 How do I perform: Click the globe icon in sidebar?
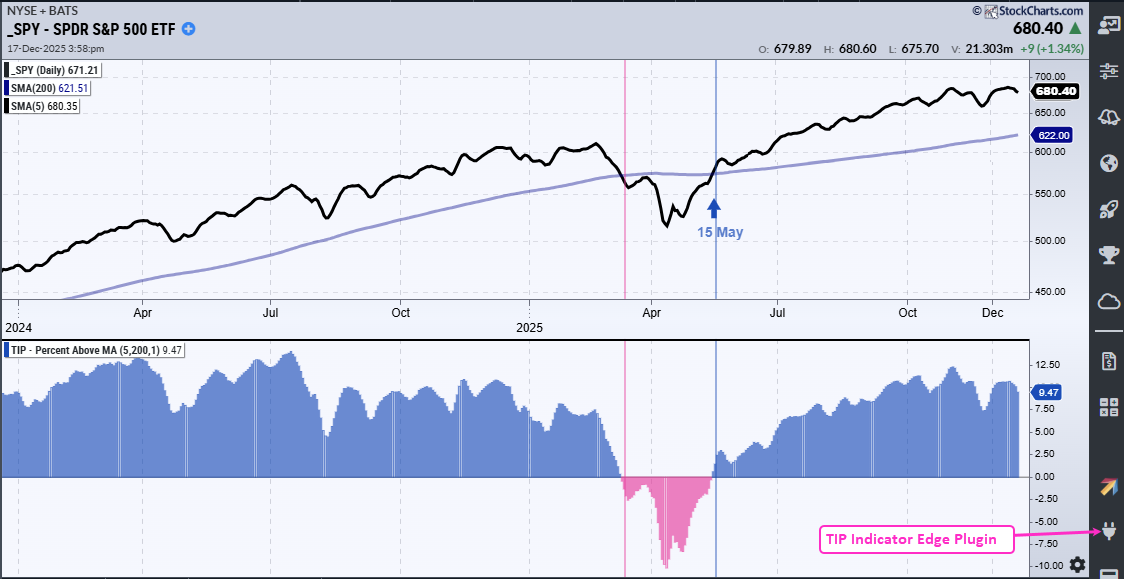[1108, 163]
